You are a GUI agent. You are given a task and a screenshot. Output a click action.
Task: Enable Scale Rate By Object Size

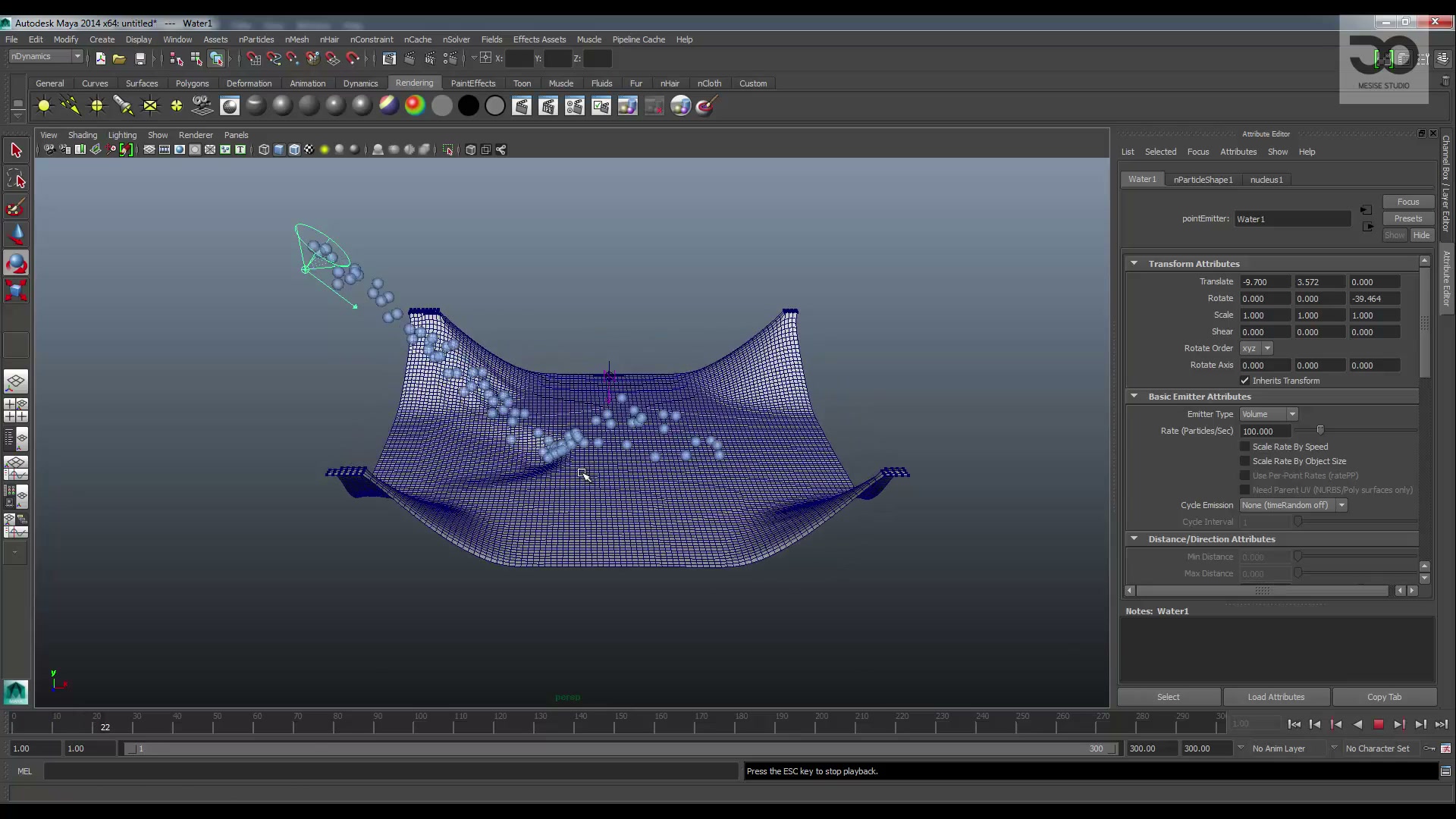[x=1244, y=461]
